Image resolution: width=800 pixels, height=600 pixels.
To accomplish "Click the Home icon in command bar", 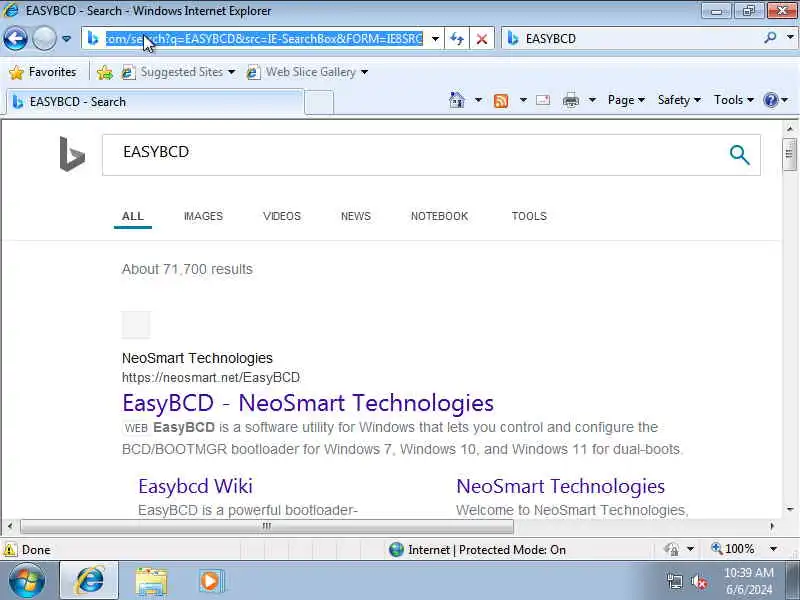I will (457, 100).
